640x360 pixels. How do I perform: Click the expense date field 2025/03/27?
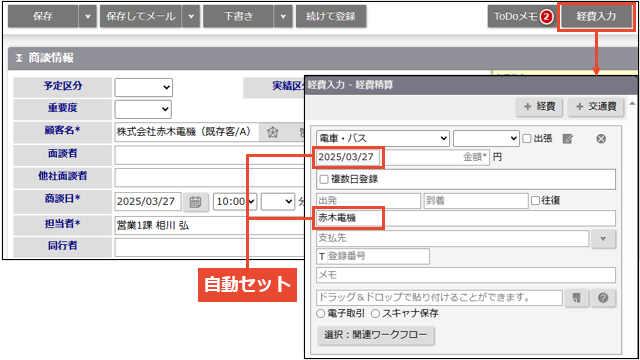(x=348, y=157)
